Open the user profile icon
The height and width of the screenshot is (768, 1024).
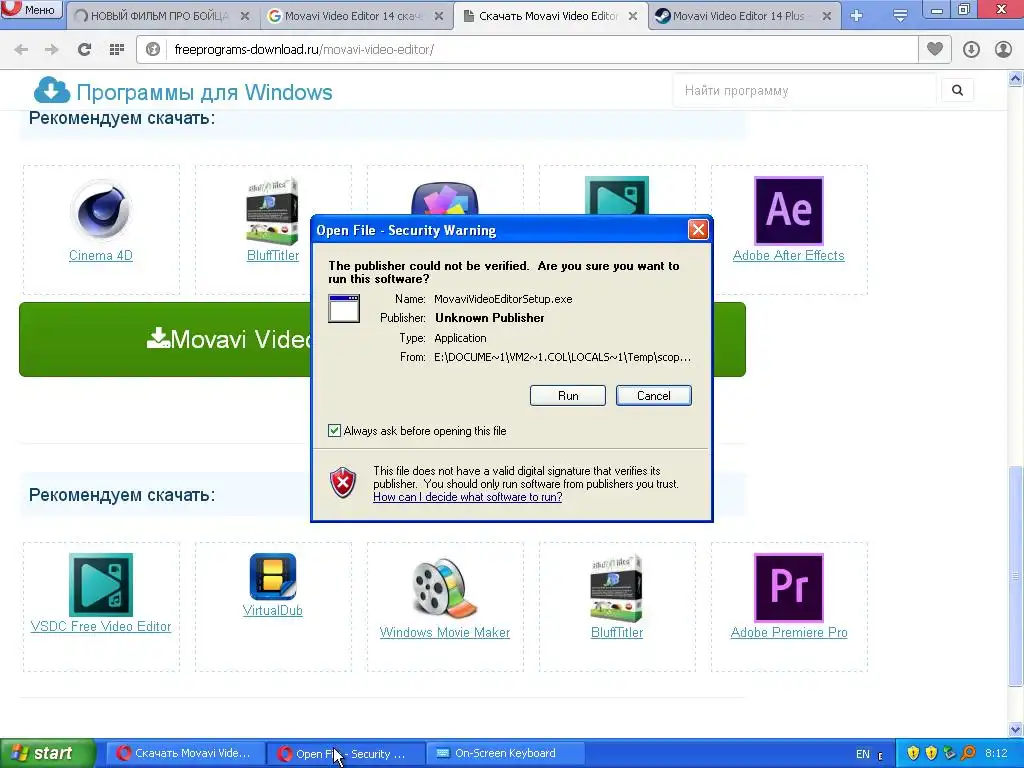[x=1003, y=49]
